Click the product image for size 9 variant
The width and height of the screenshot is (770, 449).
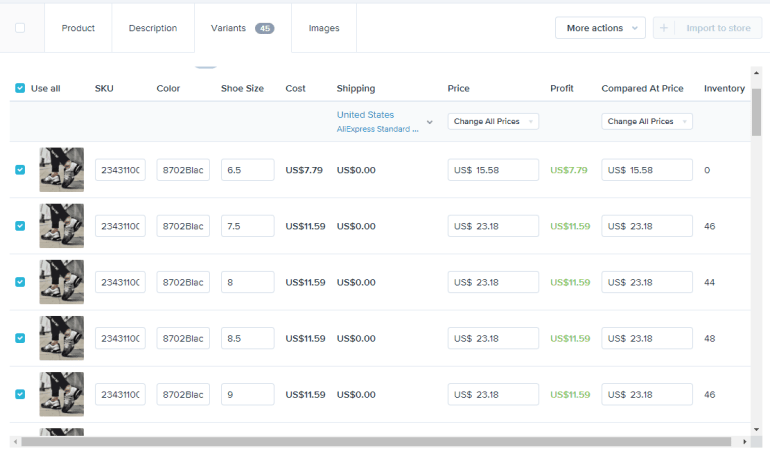(61, 394)
